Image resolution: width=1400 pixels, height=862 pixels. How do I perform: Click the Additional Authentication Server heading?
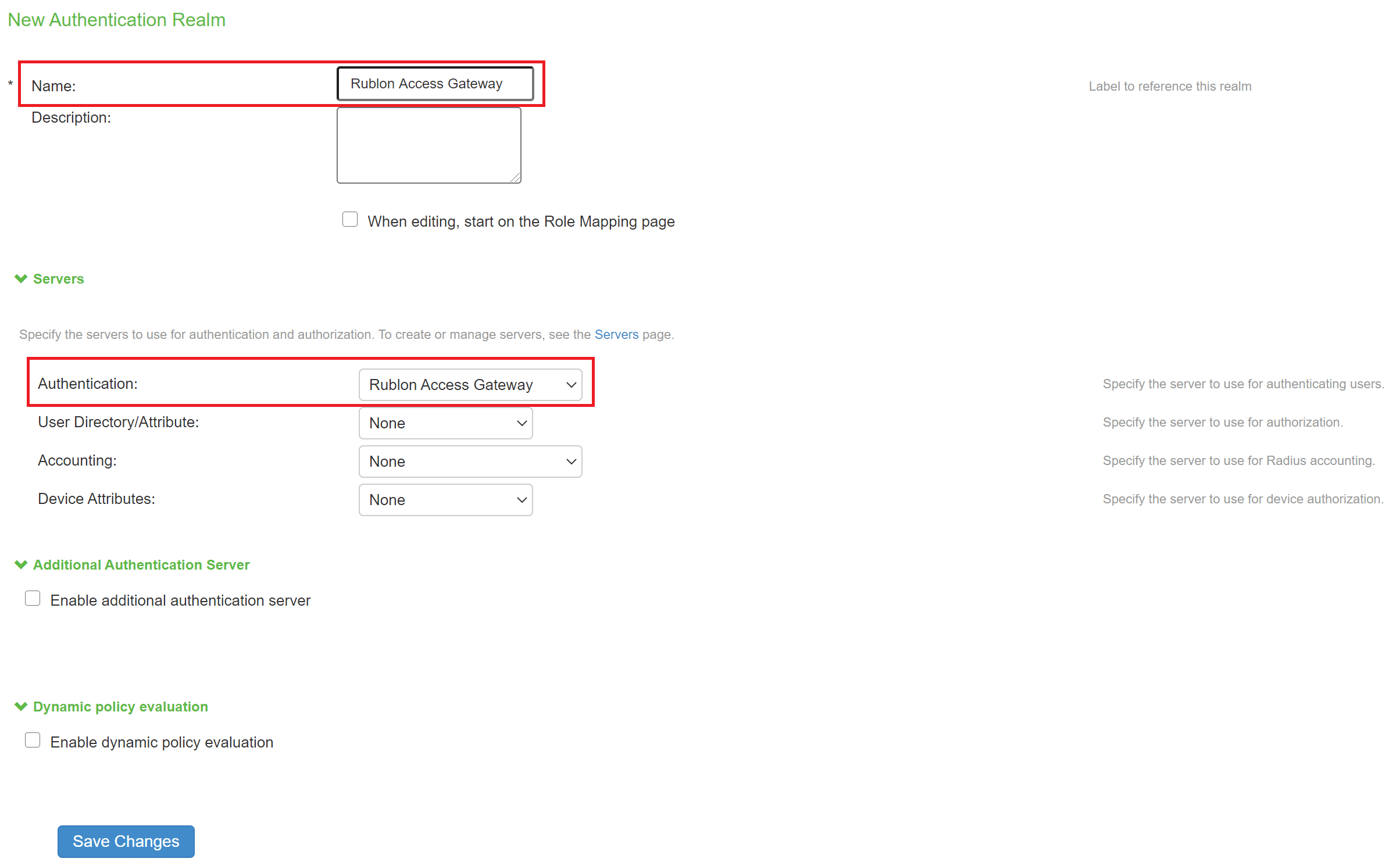click(141, 565)
